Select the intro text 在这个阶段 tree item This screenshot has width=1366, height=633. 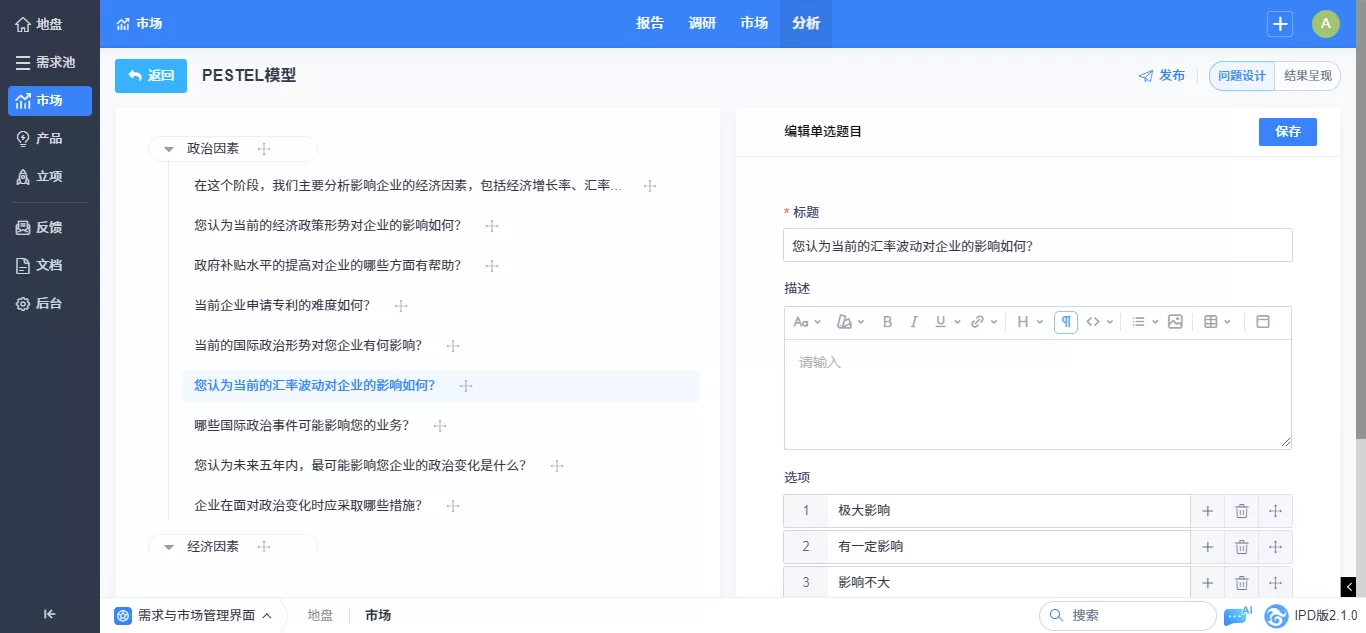tap(408, 186)
